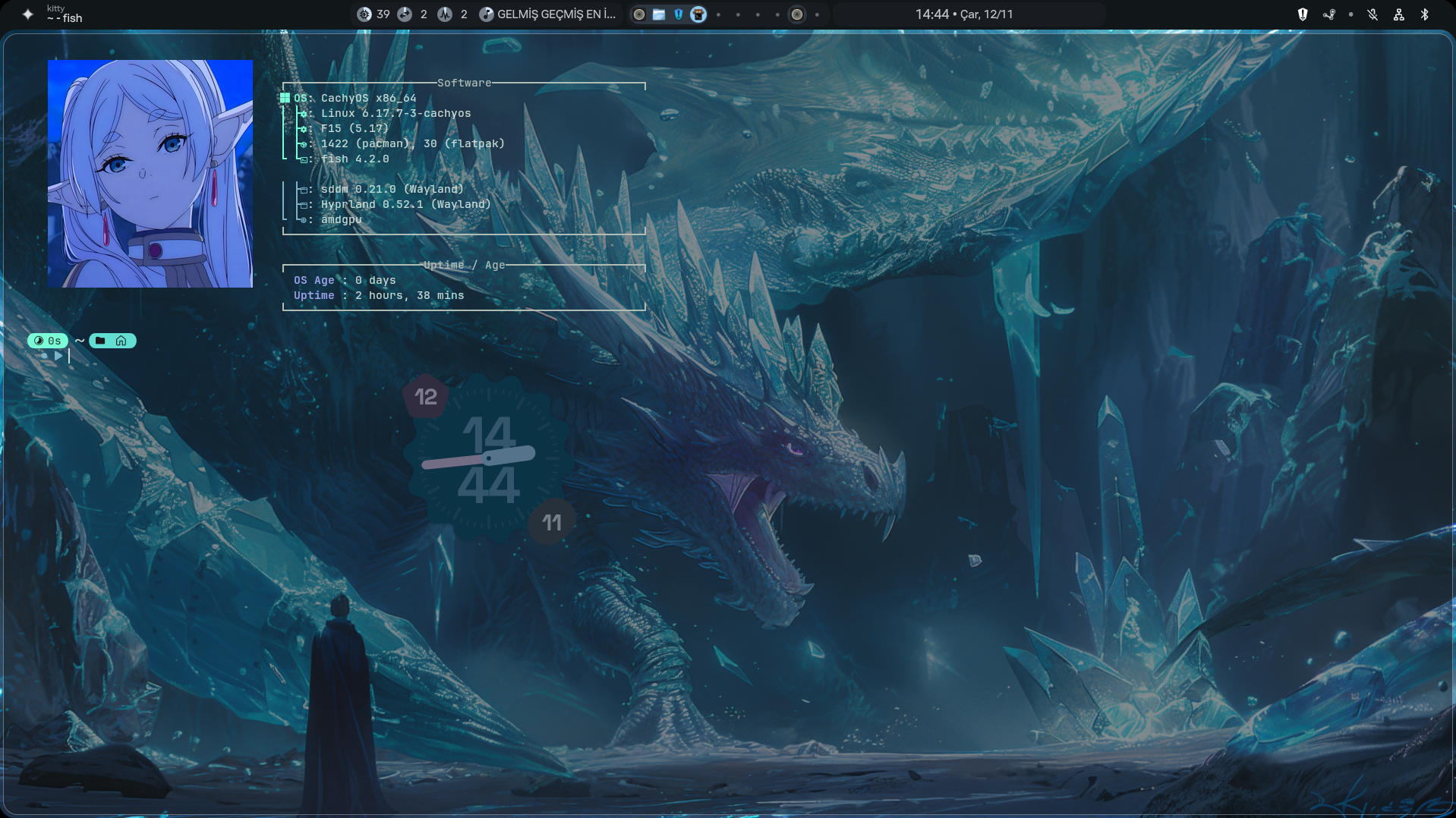The image size is (1456, 818).
Task: Open the Helldivers shield tray icon
Action: [x=1303, y=14]
